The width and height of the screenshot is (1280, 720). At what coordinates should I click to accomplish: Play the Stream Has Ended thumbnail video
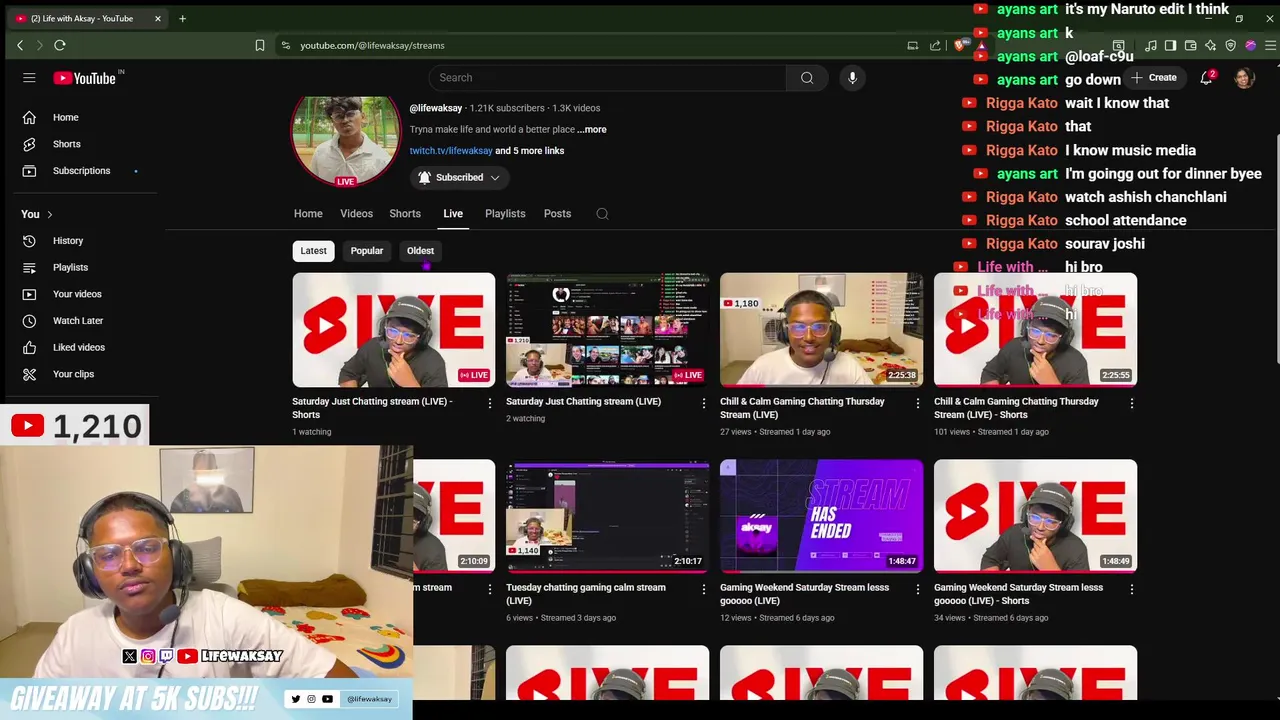[x=821, y=516]
